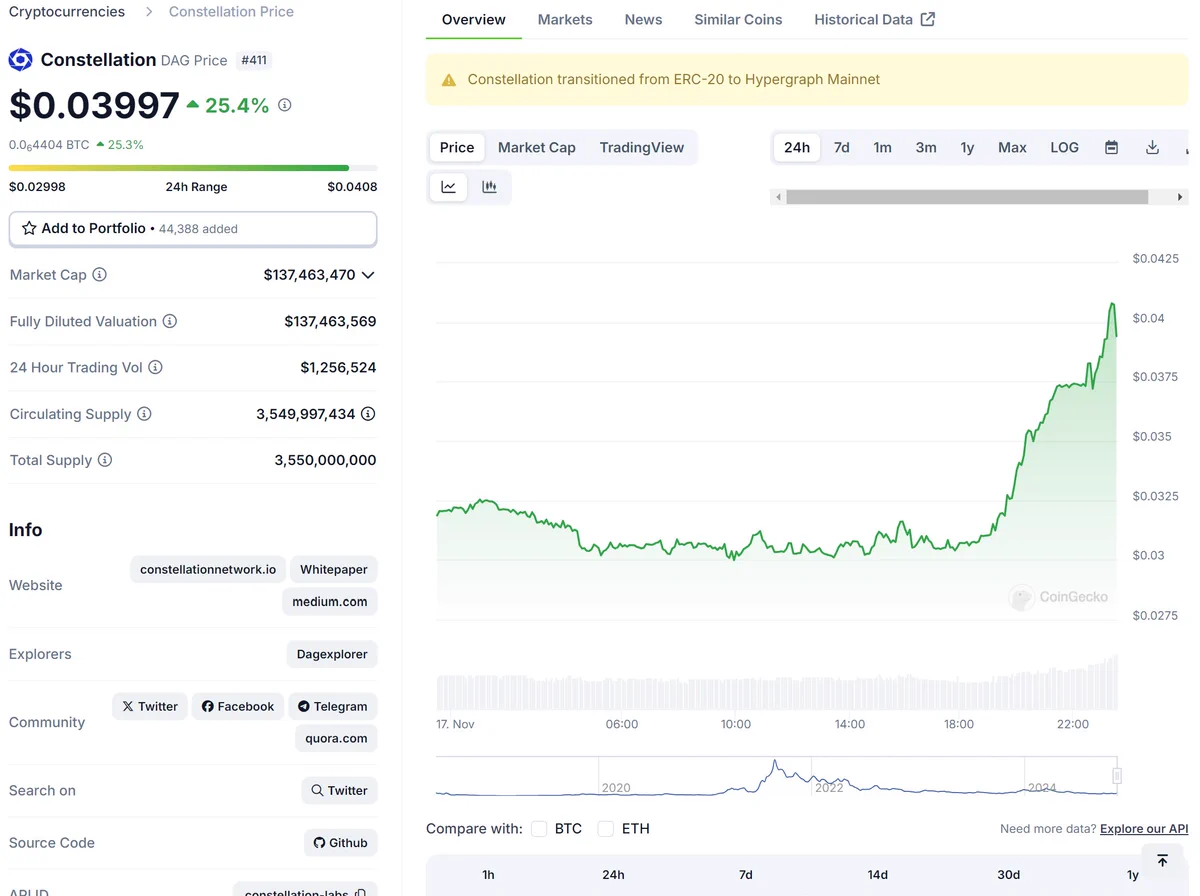Click the $1,256,524 trading volume value
Image resolution: width=1200 pixels, height=896 pixels.
338,367
